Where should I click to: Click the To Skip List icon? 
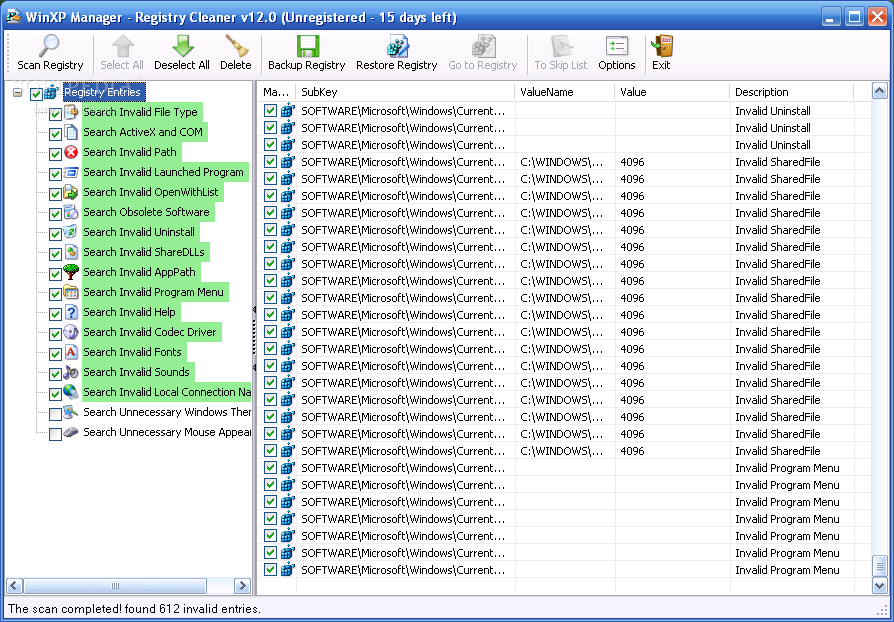tap(561, 46)
